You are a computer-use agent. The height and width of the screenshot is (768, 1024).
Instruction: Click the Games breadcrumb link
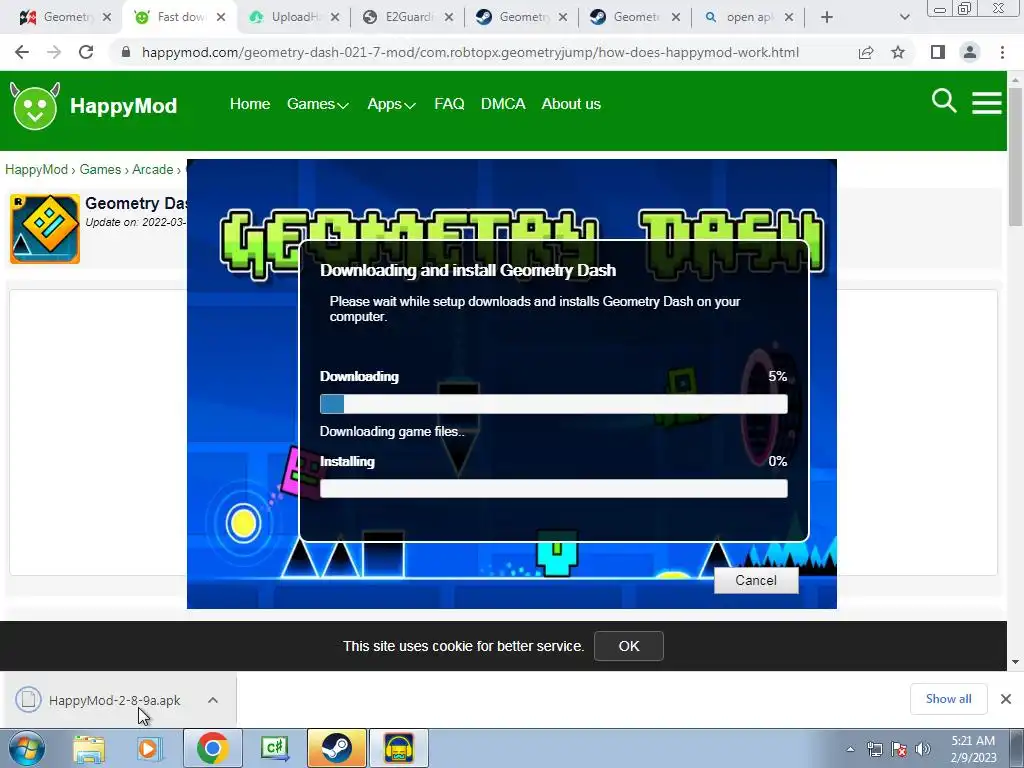pyautogui.click(x=100, y=170)
